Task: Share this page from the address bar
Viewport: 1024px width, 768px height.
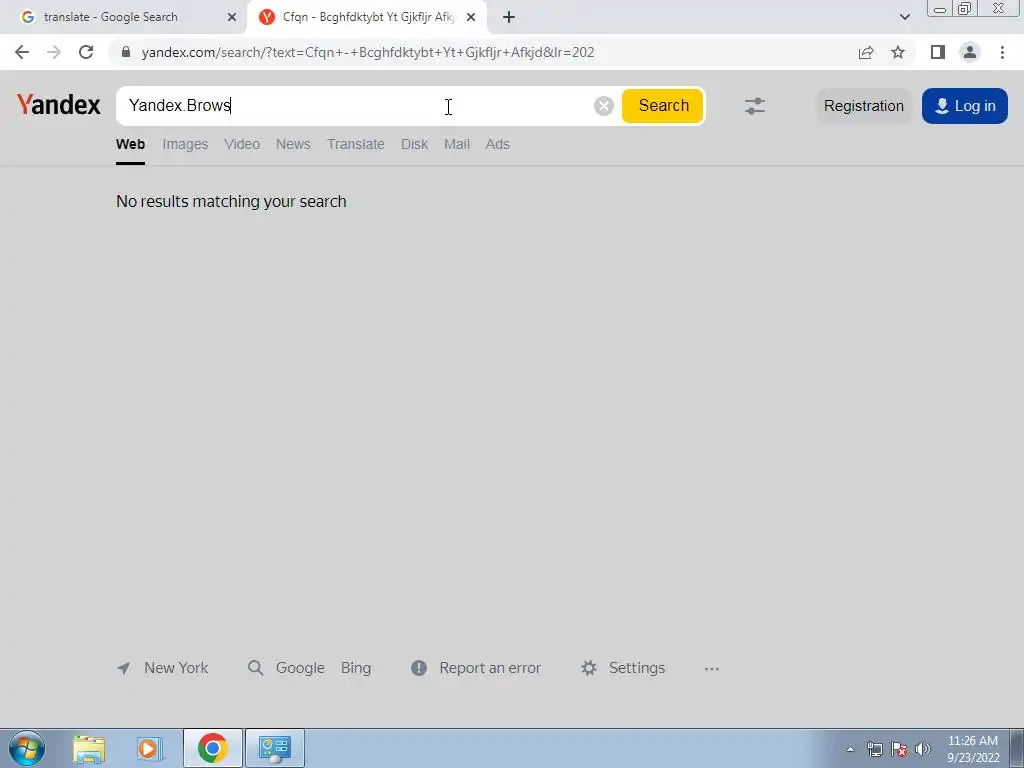Action: (x=866, y=52)
